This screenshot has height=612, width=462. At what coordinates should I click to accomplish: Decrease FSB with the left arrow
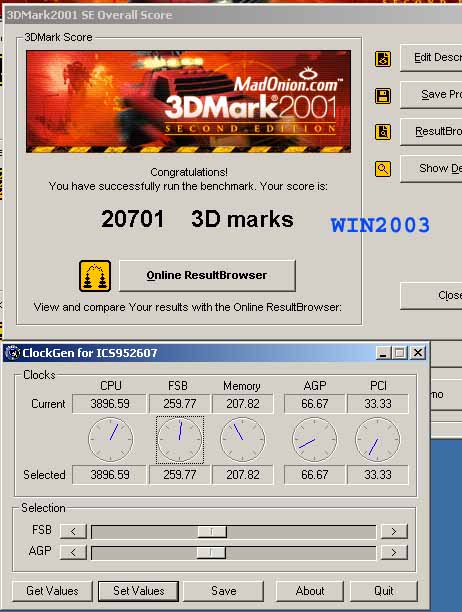point(73,531)
